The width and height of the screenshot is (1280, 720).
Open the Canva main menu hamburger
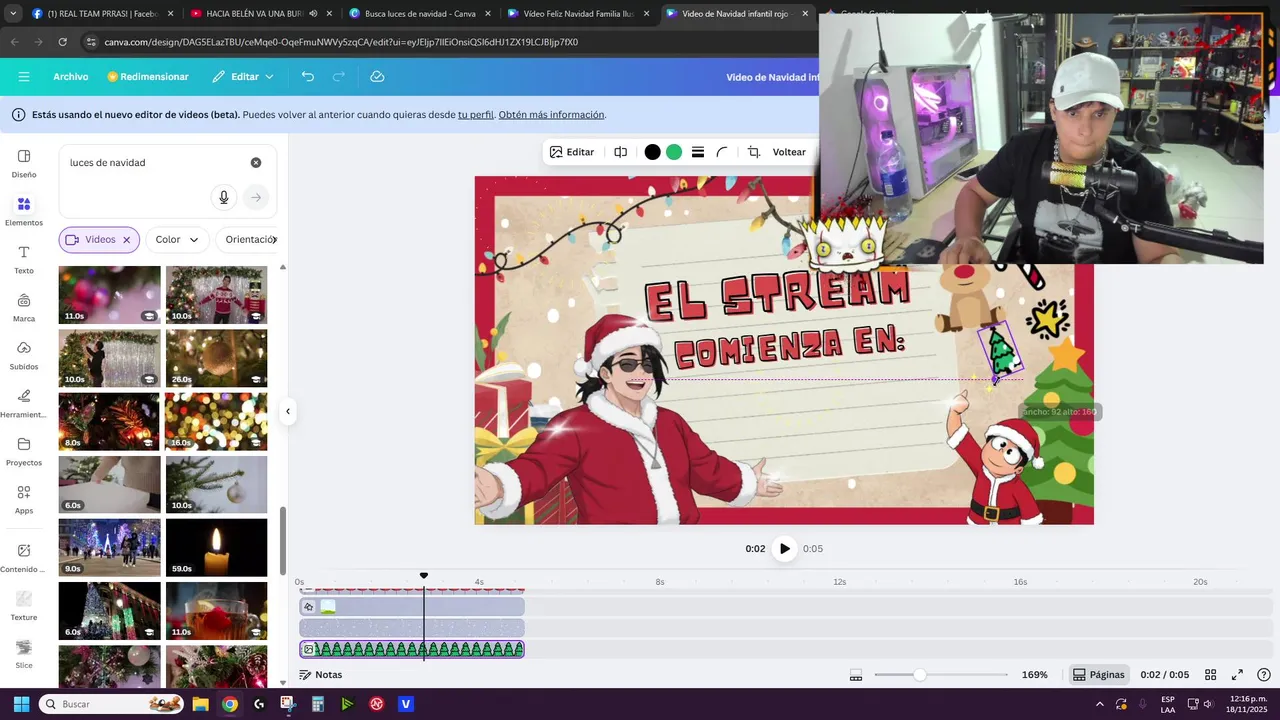click(x=24, y=77)
